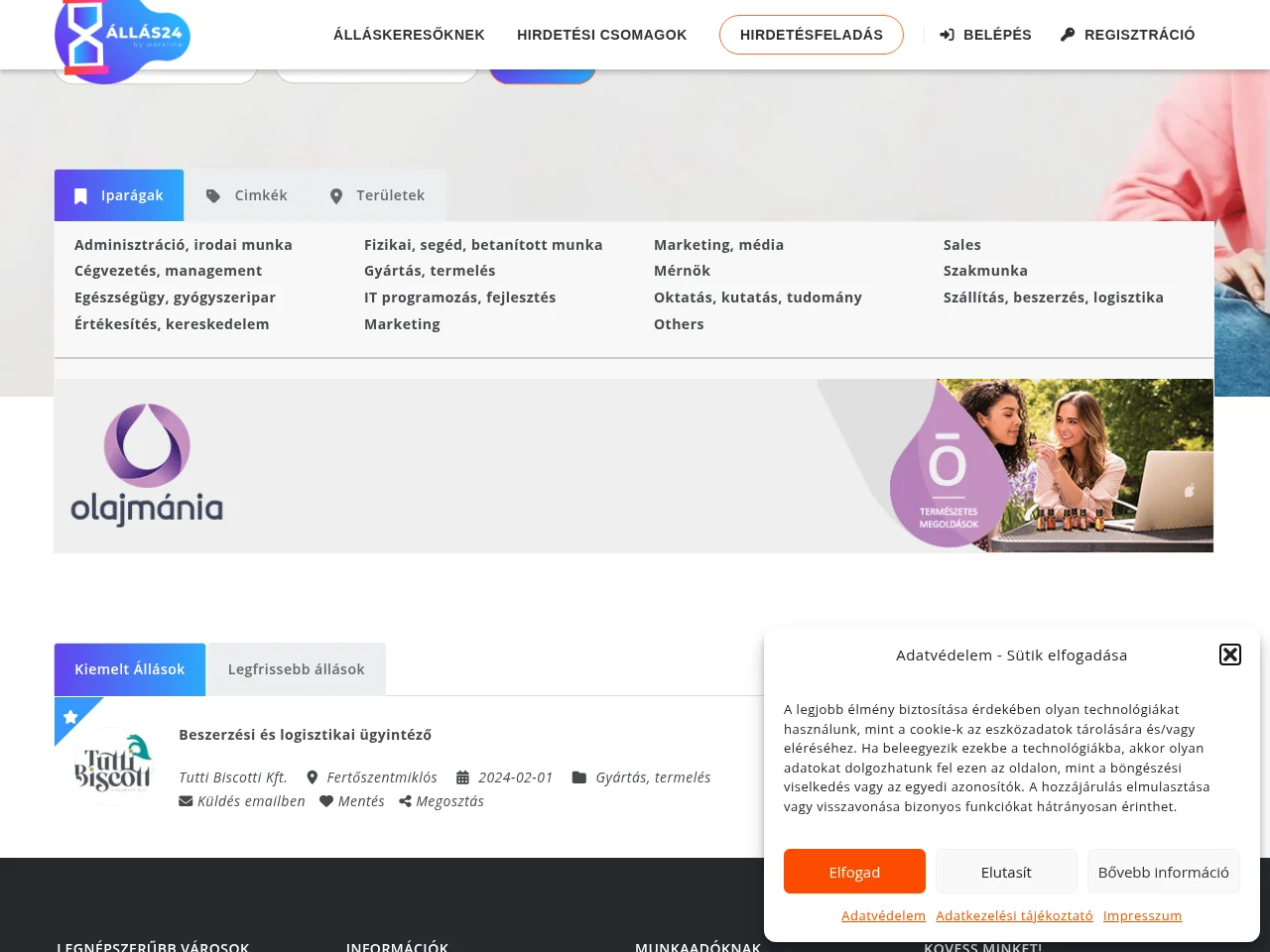Open Oktatás, kutatás, tudomány category
This screenshot has width=1270, height=952.
point(758,297)
